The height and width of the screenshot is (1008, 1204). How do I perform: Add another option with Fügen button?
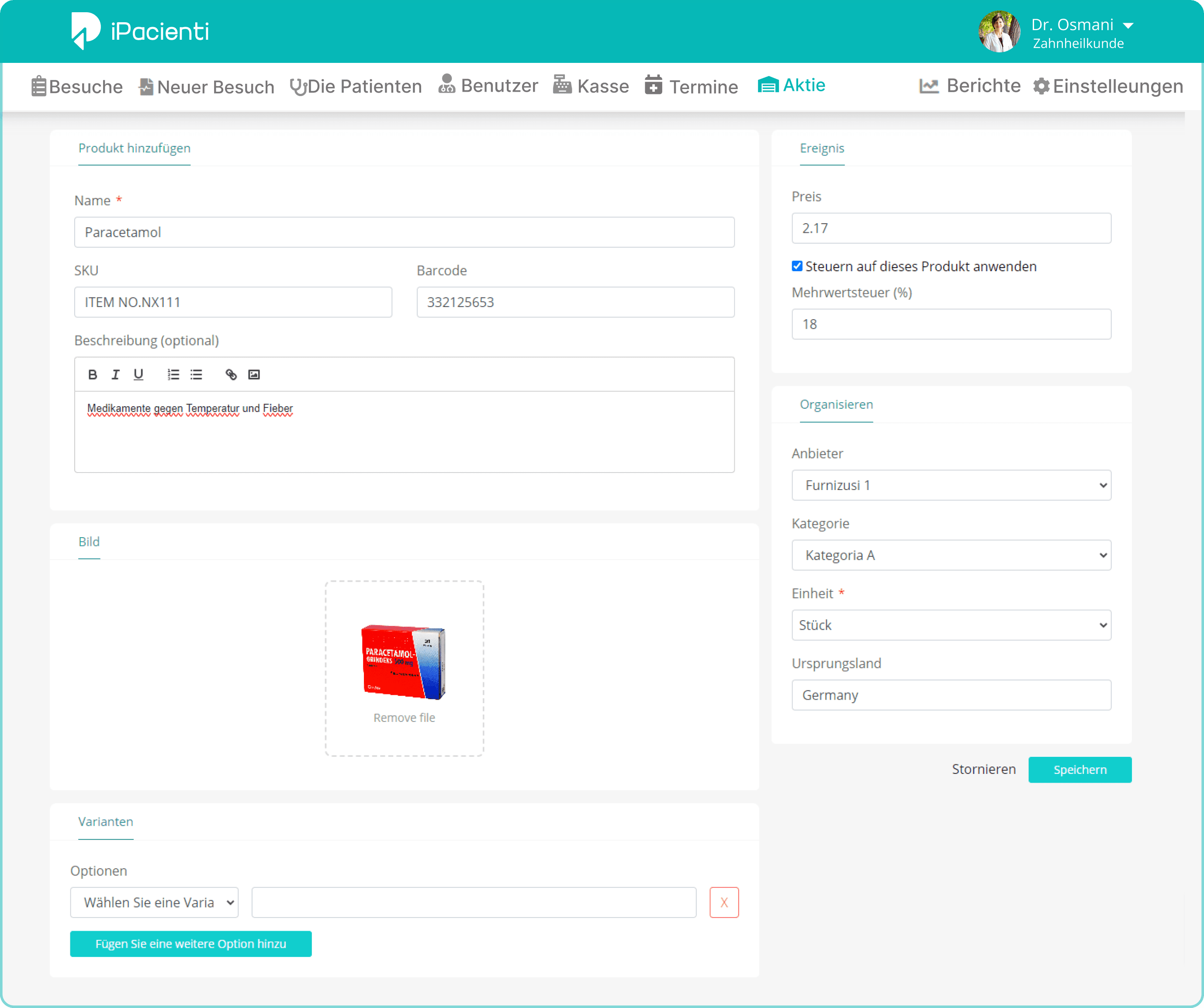[x=190, y=944]
